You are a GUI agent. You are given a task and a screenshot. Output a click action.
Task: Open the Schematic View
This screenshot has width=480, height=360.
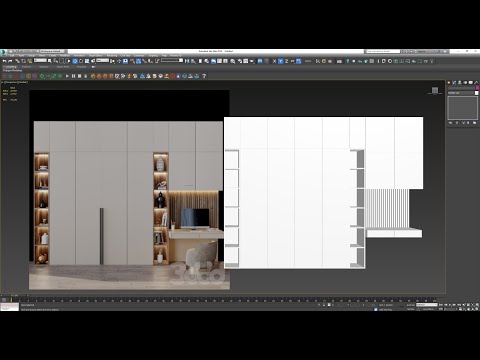225,61
